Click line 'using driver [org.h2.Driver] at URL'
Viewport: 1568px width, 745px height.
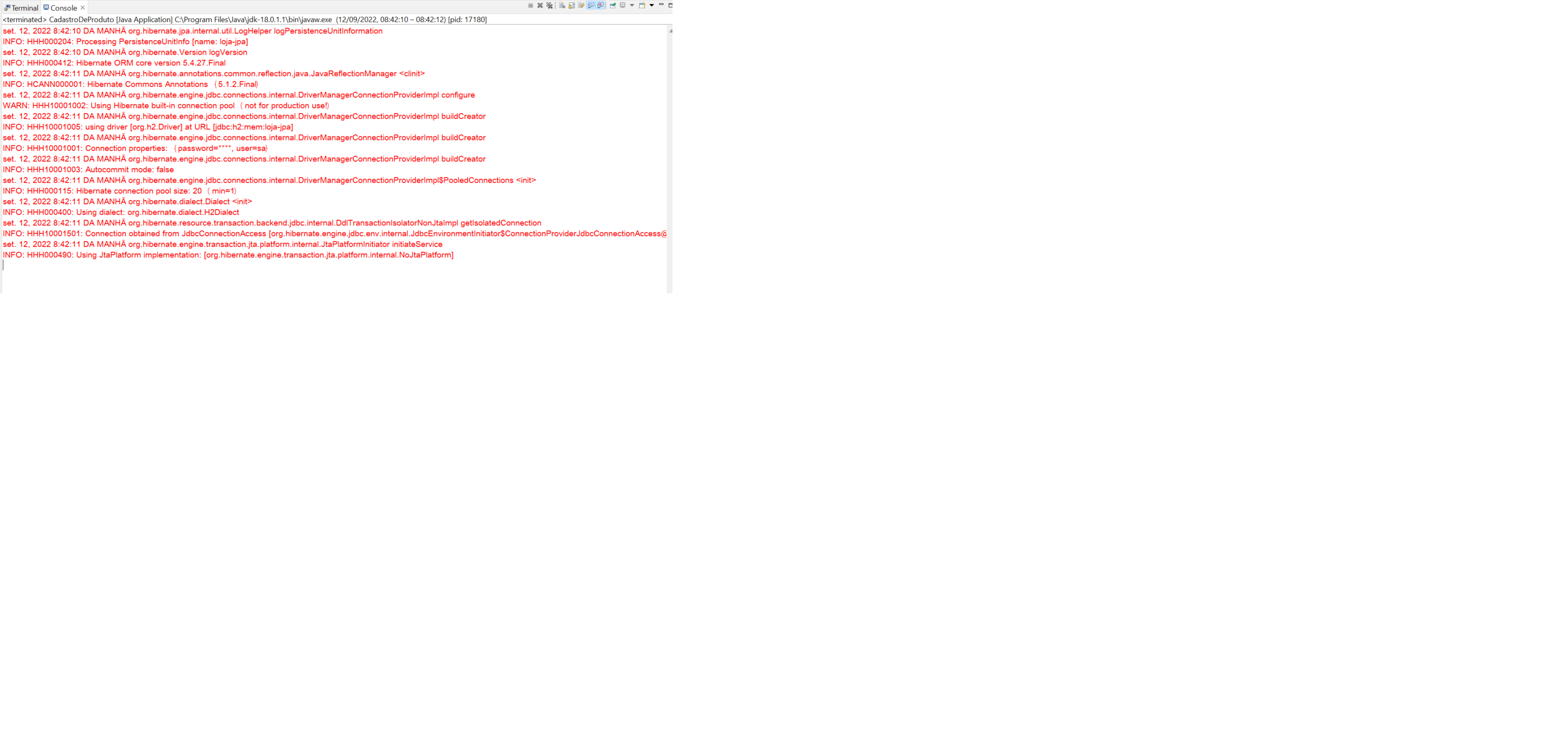pyautogui.click(x=148, y=126)
